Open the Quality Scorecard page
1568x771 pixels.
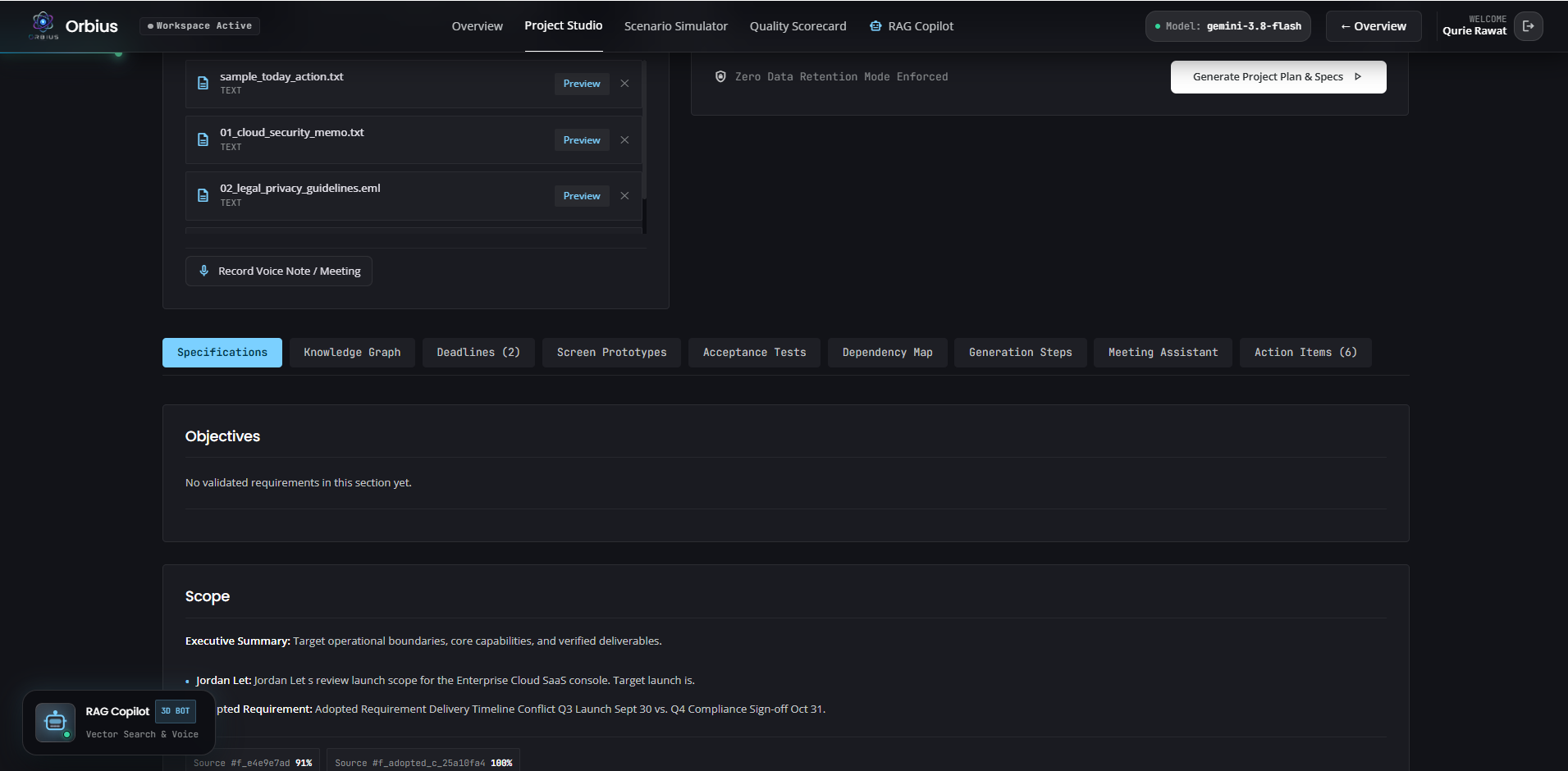tap(798, 26)
